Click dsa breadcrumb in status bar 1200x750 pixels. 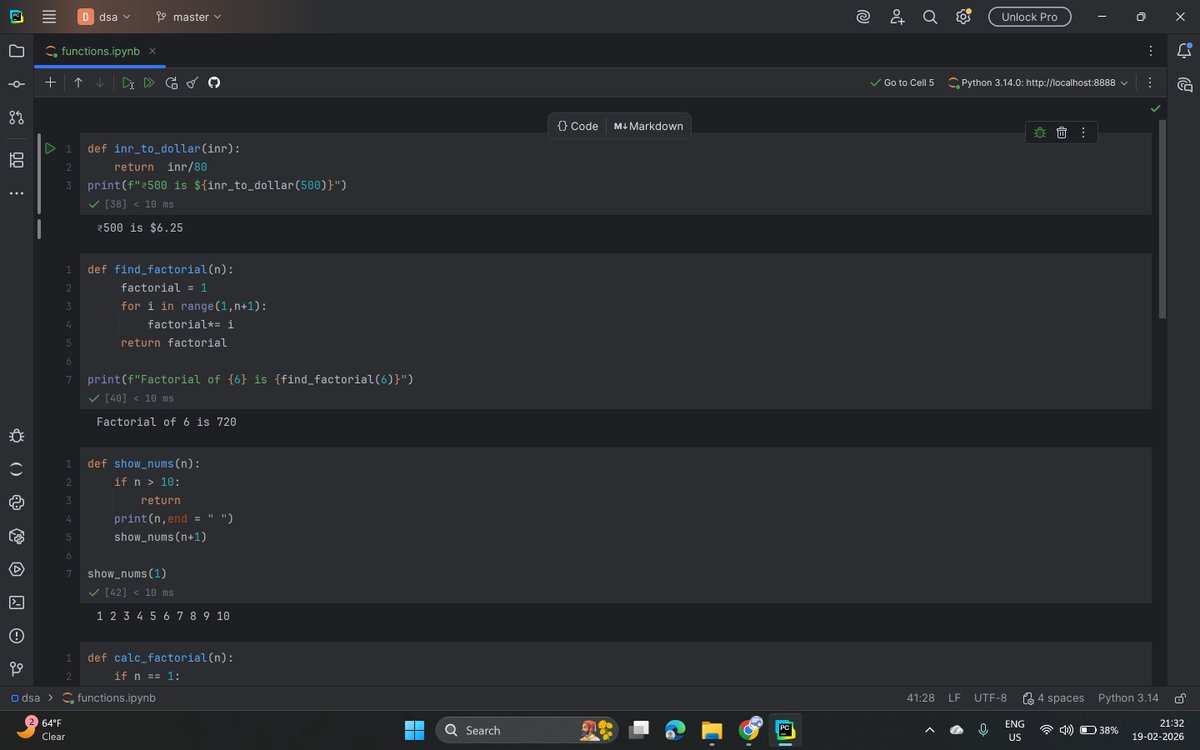[x=25, y=698]
